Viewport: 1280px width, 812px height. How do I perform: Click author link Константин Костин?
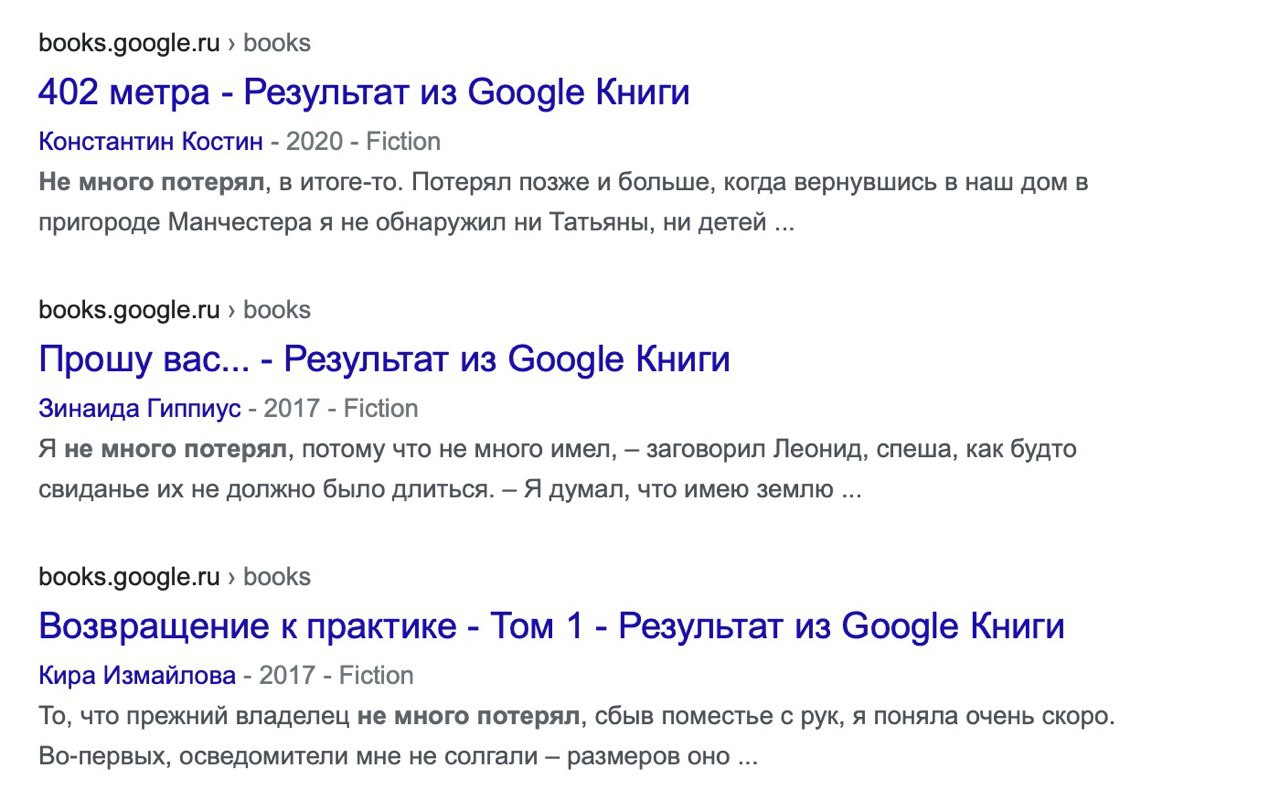click(150, 142)
